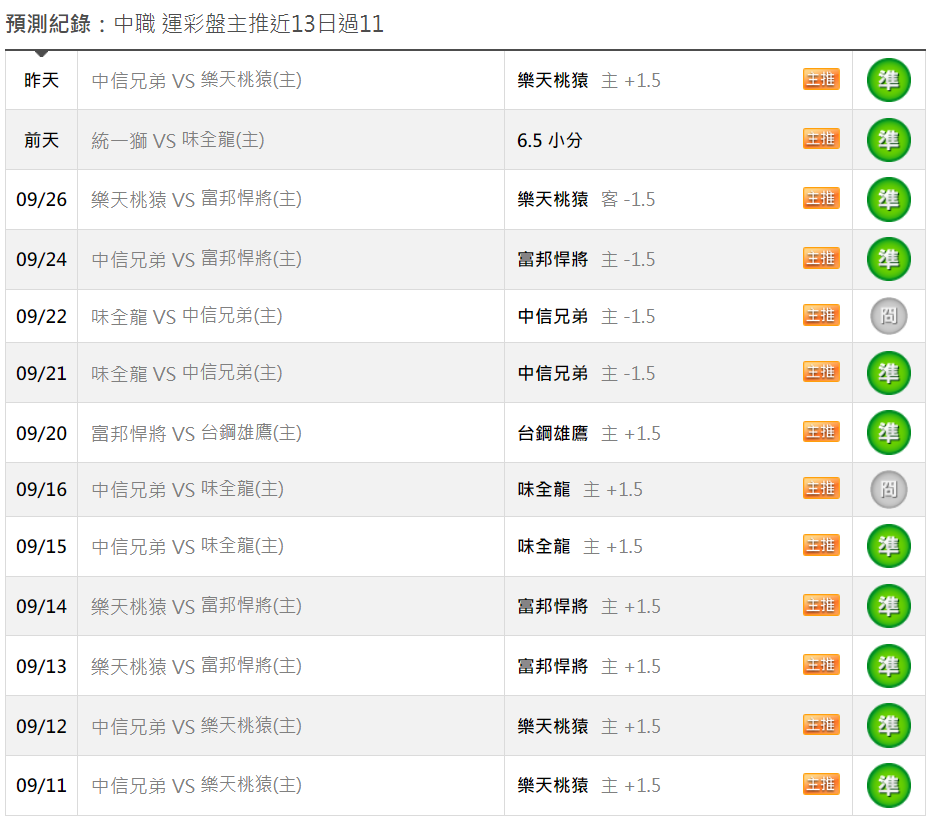936x820 pixels.
Task: Select the 09/13 matchup 樂天桃猿 VS 富邦悍將(主)
Action: (x=196, y=666)
